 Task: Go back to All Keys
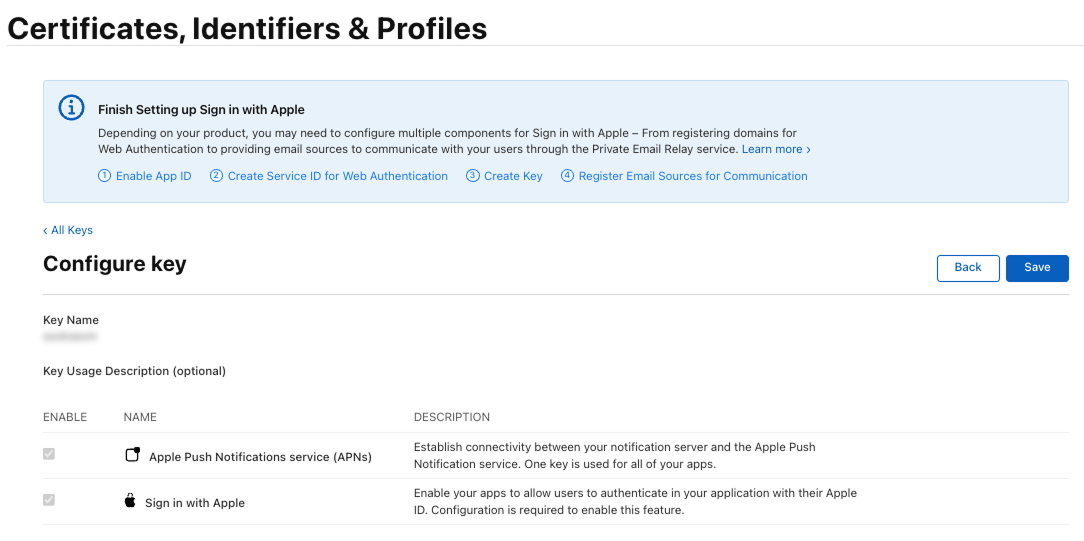coord(68,230)
